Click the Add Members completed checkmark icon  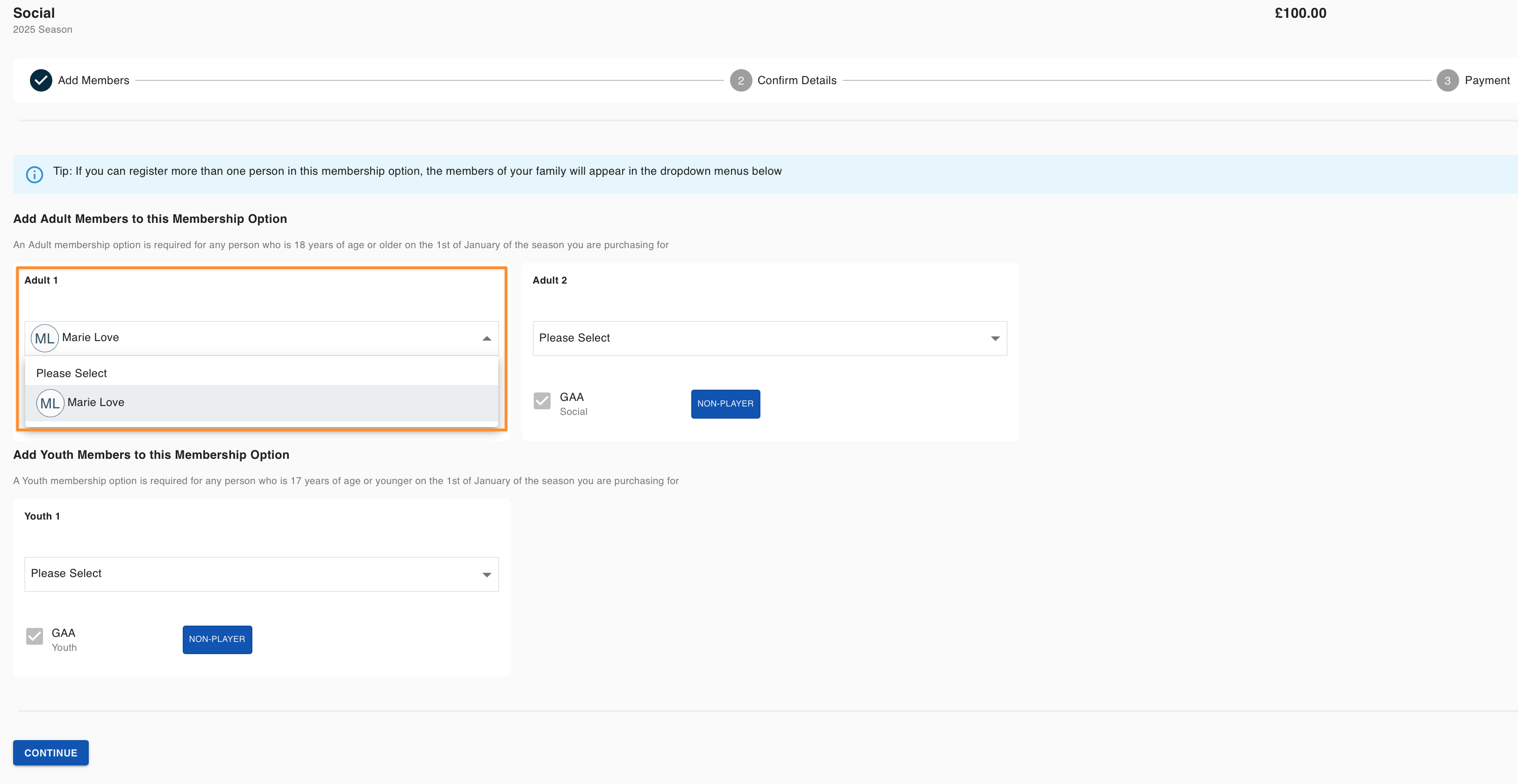click(41, 80)
